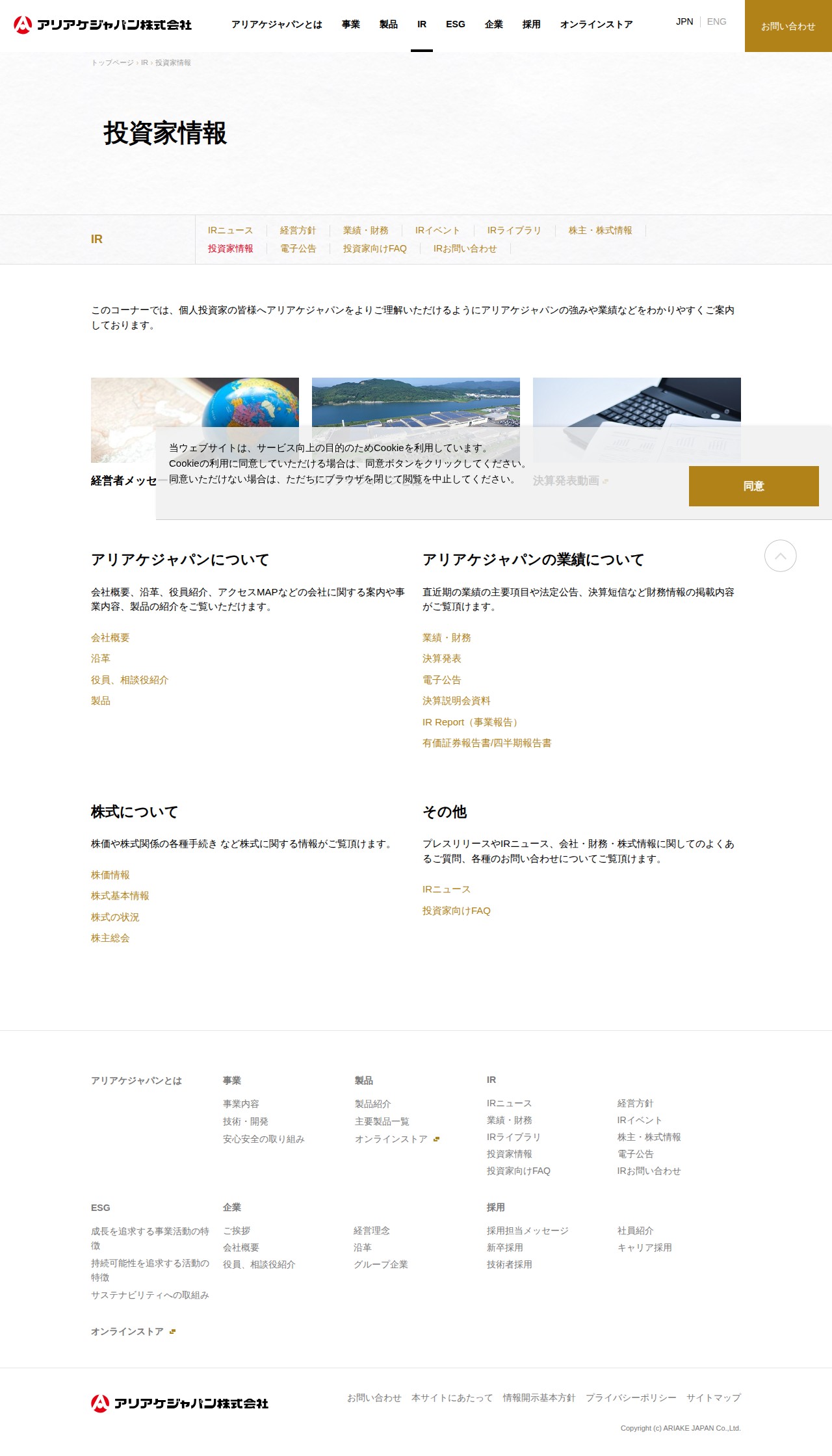Open プライバシーポリシー footer link
This screenshot has width=832, height=1456.
(x=631, y=1397)
